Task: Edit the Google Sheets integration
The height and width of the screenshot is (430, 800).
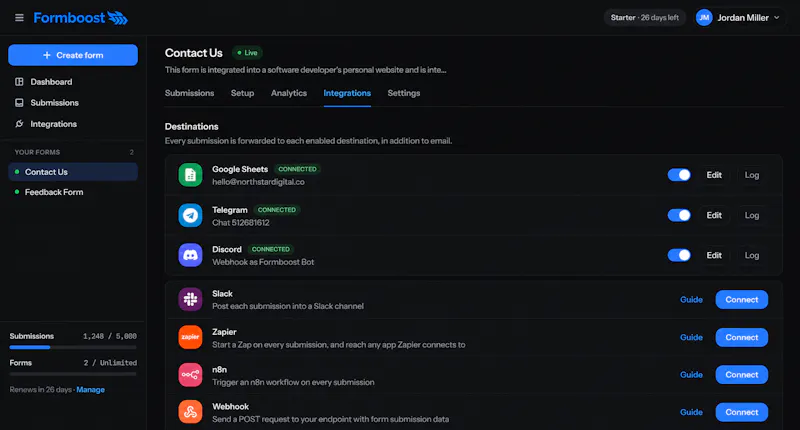Action: point(714,175)
